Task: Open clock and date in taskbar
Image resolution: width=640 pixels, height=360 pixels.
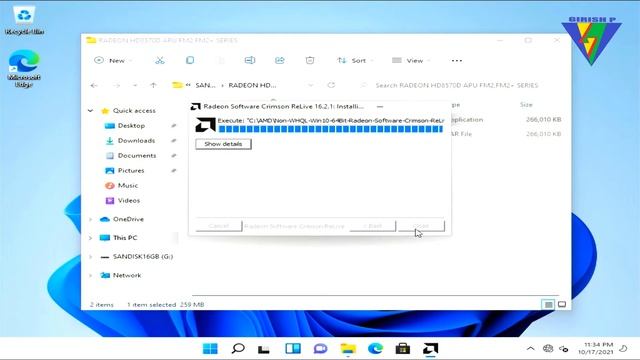Action: pos(596,348)
